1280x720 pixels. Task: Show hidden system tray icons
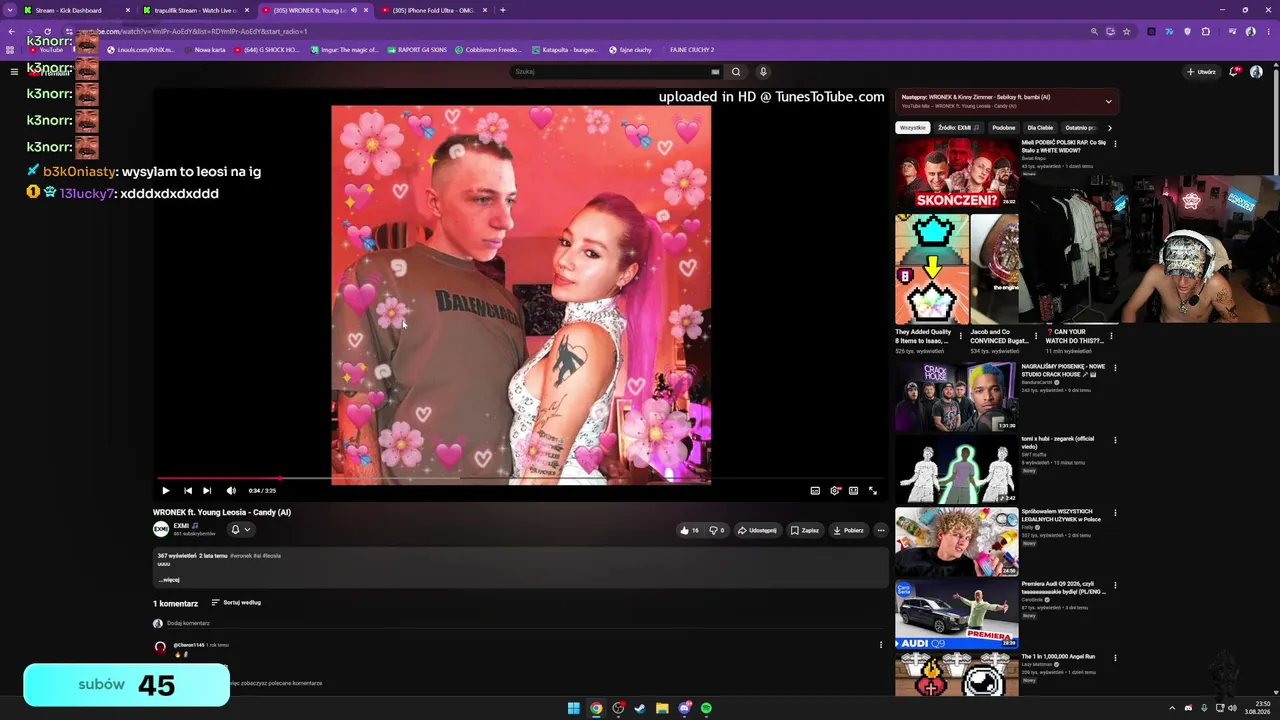pyautogui.click(x=1173, y=708)
